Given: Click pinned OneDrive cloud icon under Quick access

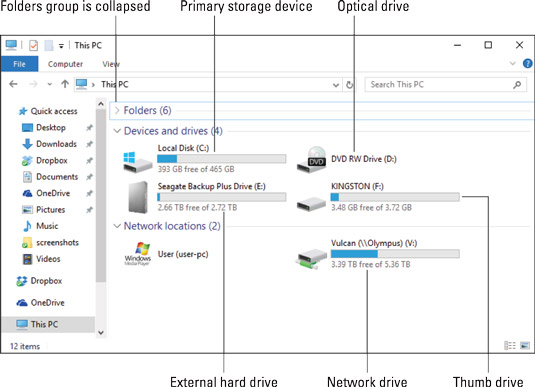Looking at the screenshot, I should point(27,193).
